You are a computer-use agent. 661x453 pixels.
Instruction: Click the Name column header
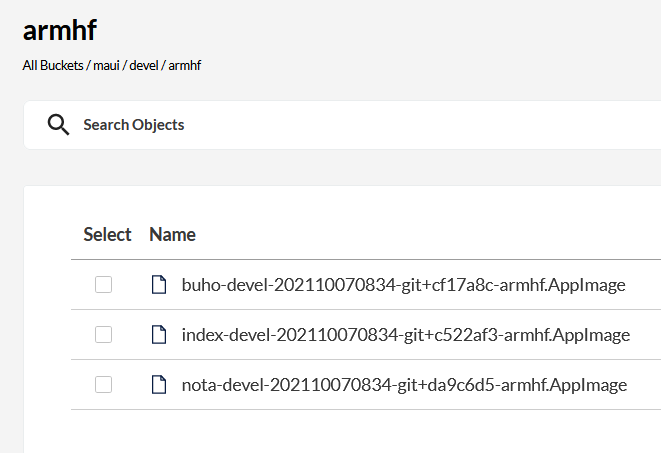click(172, 234)
